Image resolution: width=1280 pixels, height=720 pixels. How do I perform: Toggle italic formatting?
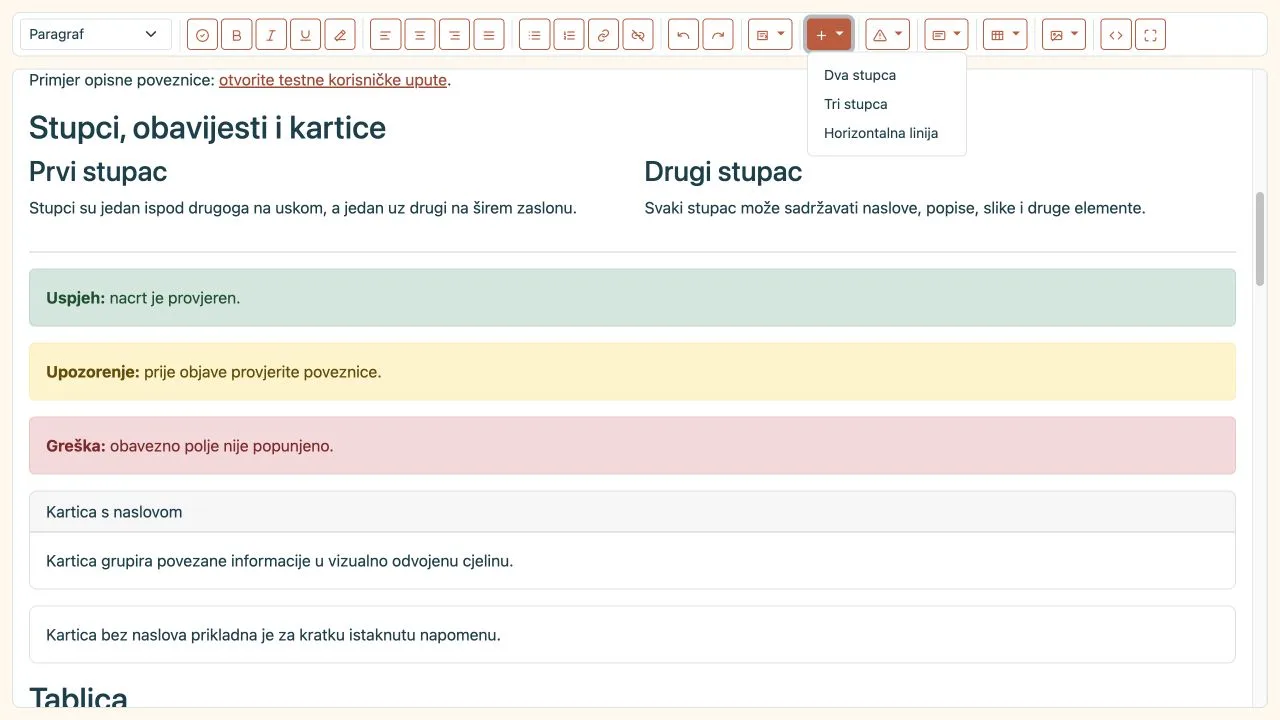271,35
